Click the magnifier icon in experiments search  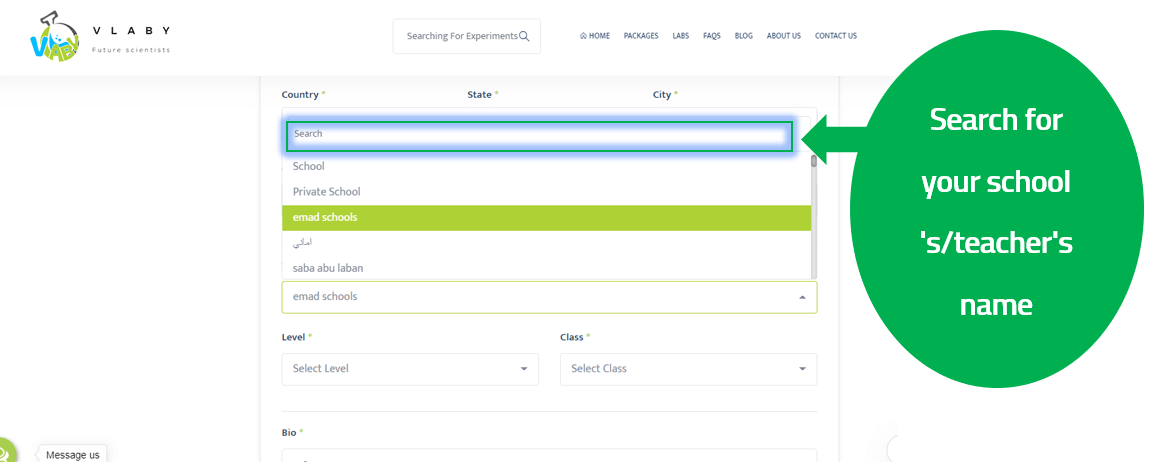(x=524, y=36)
